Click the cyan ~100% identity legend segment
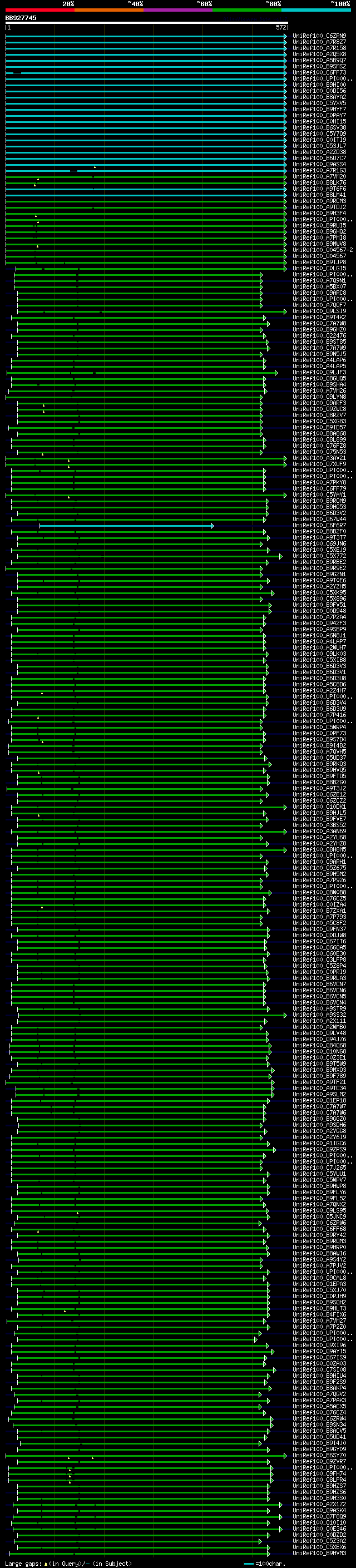The image size is (356, 1568). point(317,10)
